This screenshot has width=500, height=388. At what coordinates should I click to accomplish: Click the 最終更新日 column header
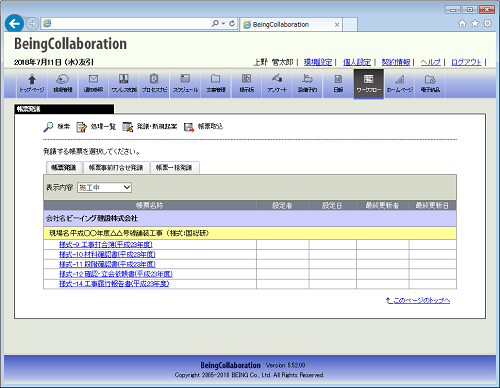(x=432, y=205)
